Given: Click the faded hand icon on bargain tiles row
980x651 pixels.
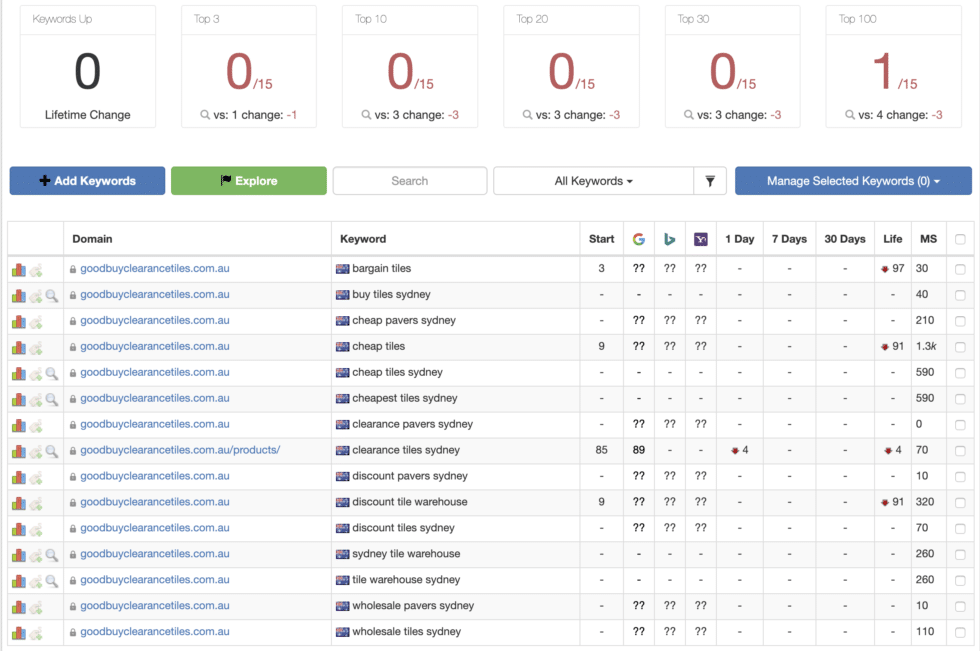Looking at the screenshot, I should click(36, 270).
